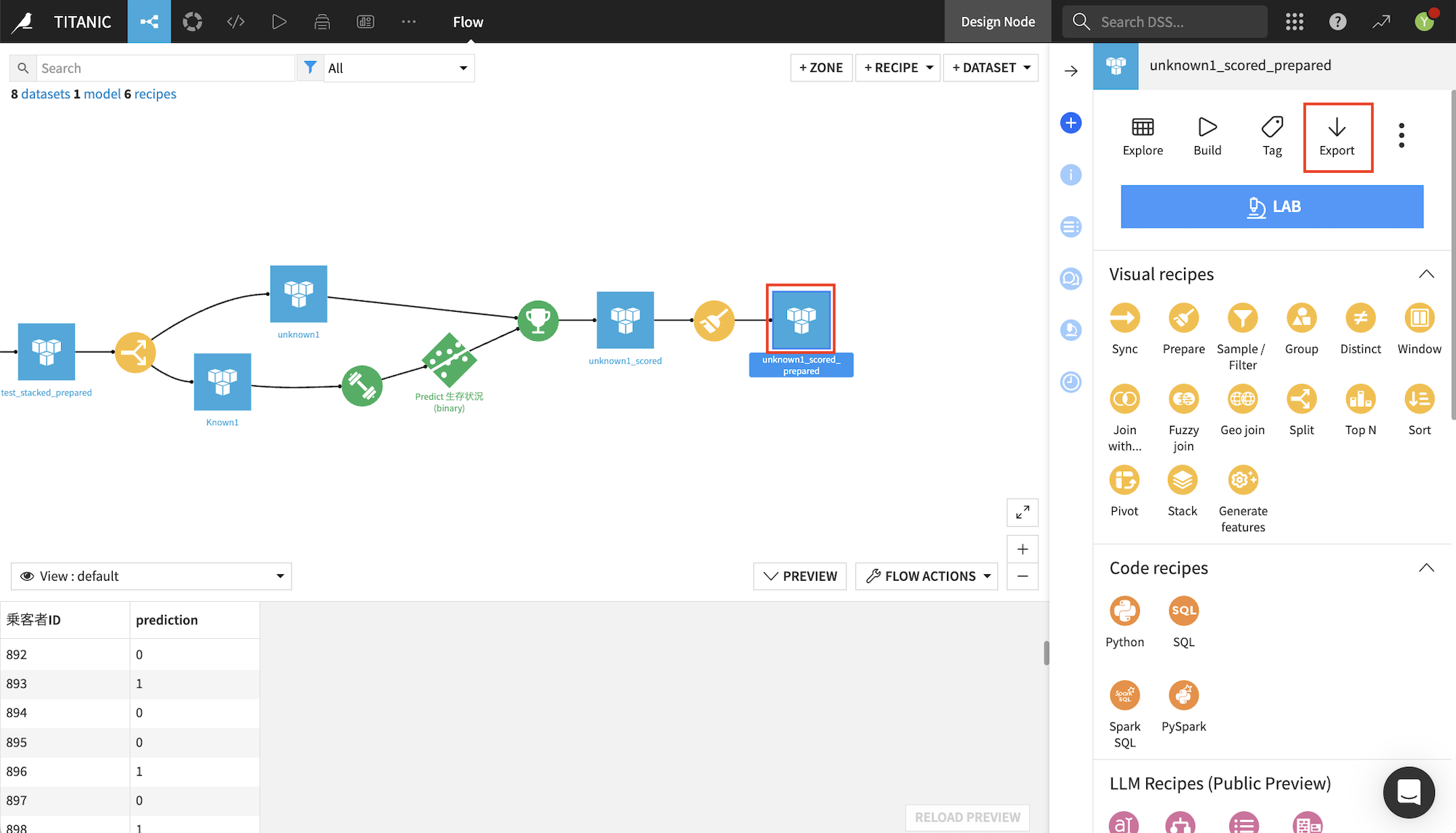Image resolution: width=1456 pixels, height=833 pixels.
Task: Click the Python code recipe icon
Action: pos(1124,611)
